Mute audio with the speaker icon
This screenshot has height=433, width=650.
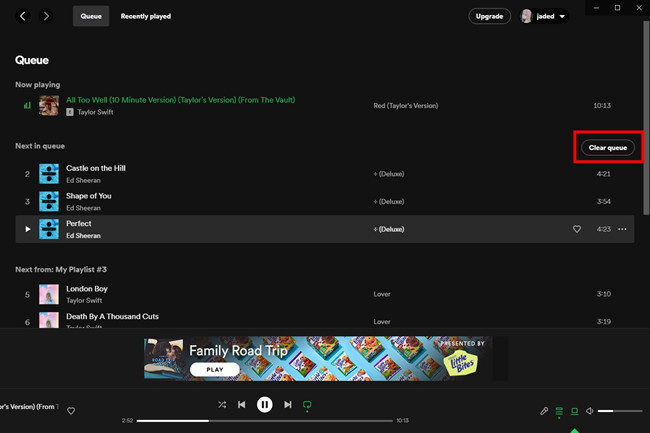click(589, 411)
